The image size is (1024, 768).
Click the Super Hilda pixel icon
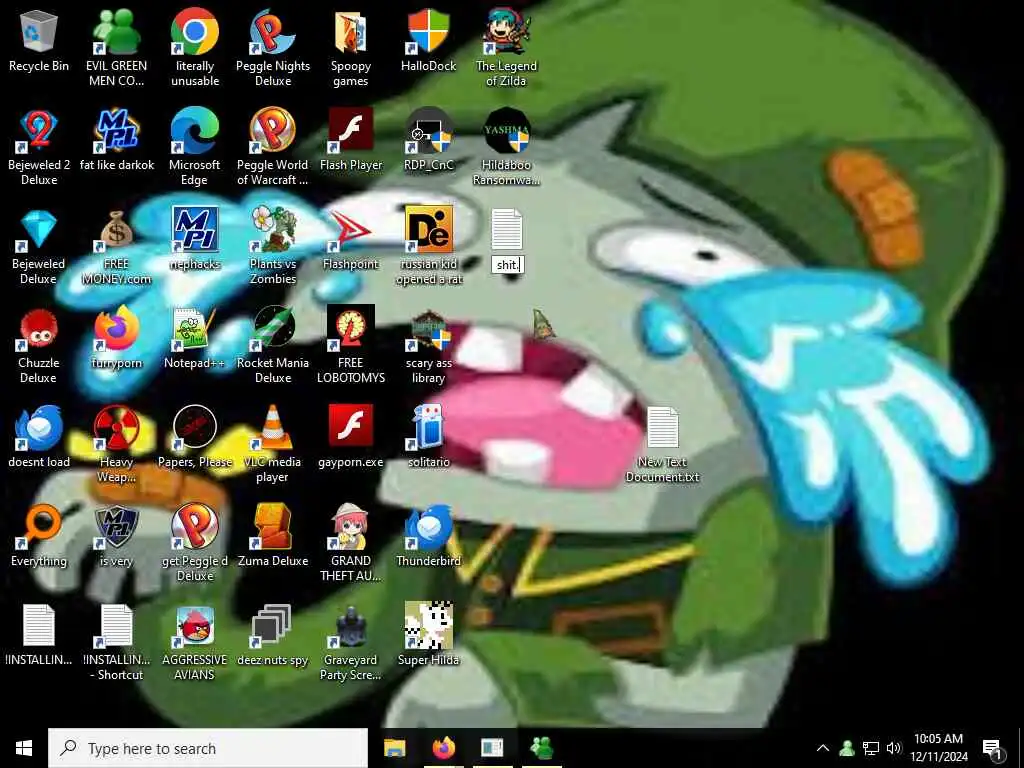pyautogui.click(x=428, y=626)
